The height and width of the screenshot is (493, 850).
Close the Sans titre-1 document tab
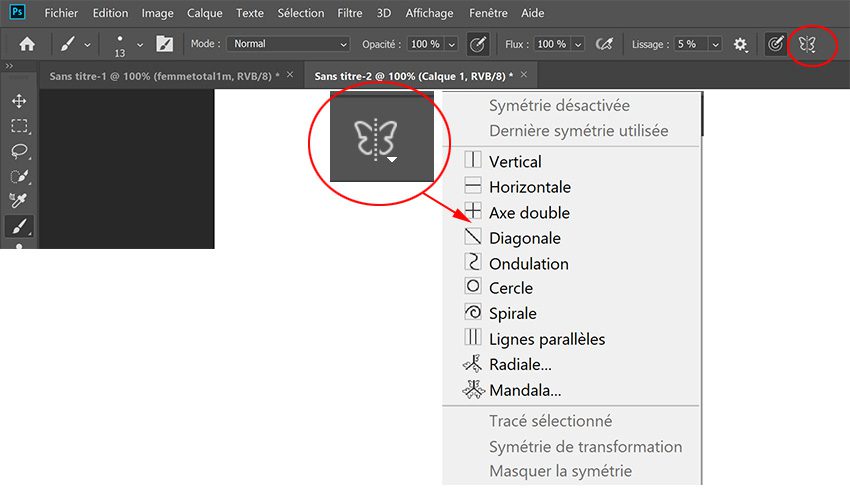click(x=290, y=75)
